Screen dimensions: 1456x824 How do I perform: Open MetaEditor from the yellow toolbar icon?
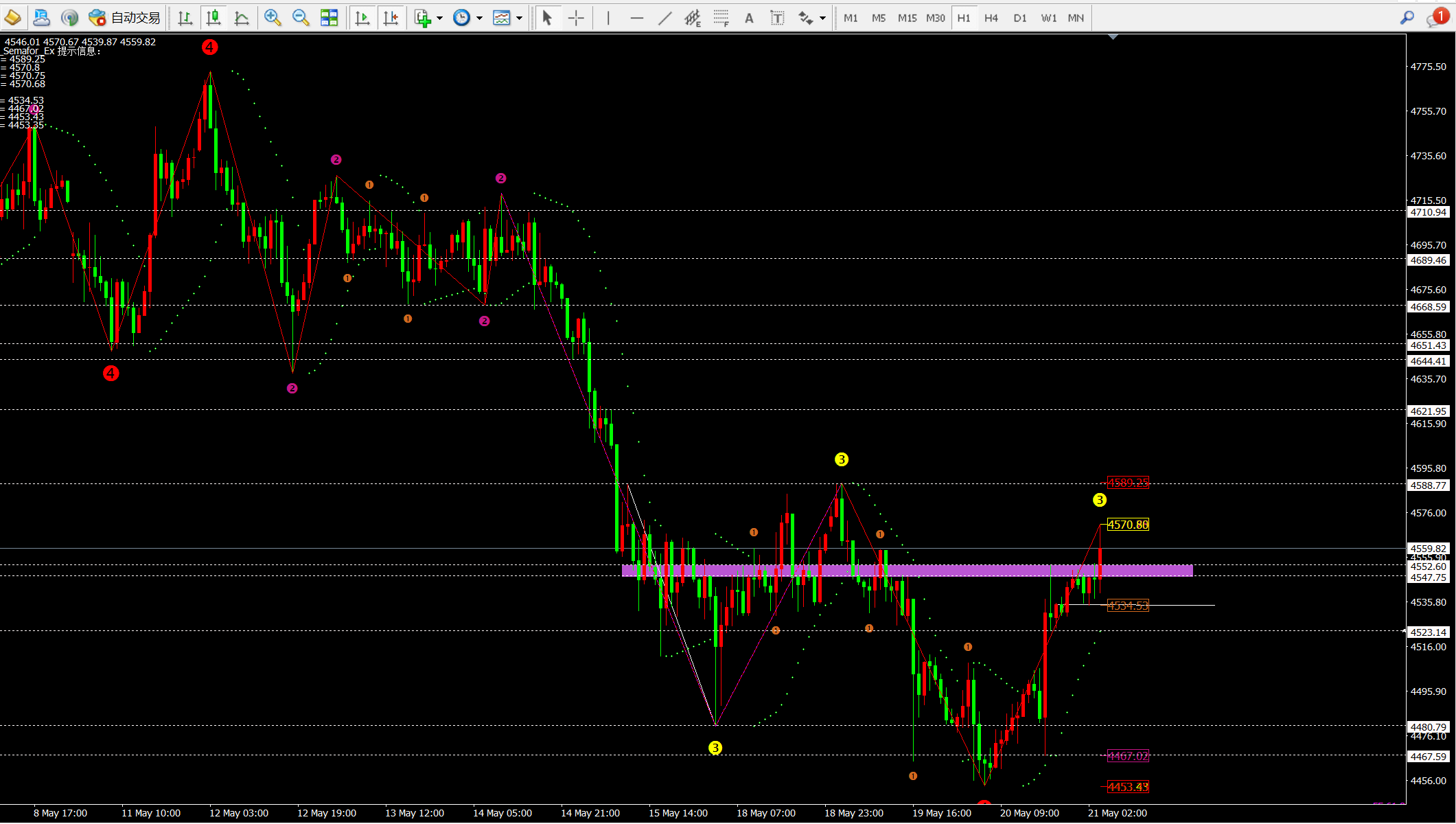click(12, 18)
